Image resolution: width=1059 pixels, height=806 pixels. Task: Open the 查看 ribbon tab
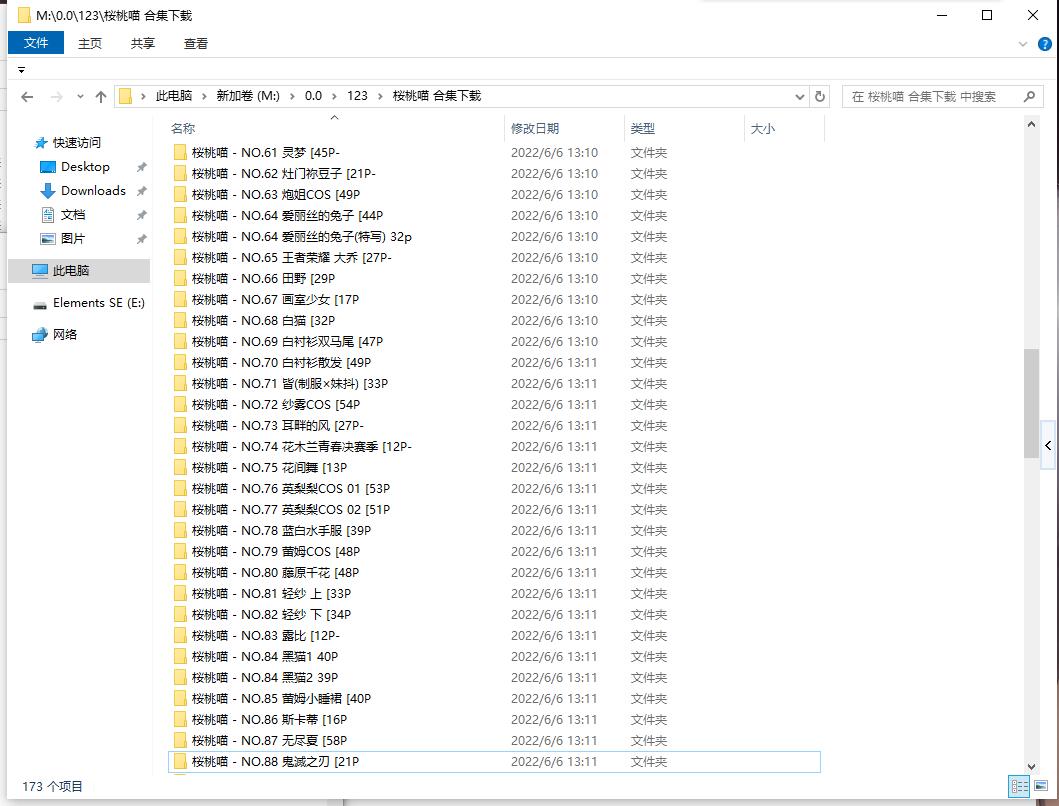[x=196, y=44]
